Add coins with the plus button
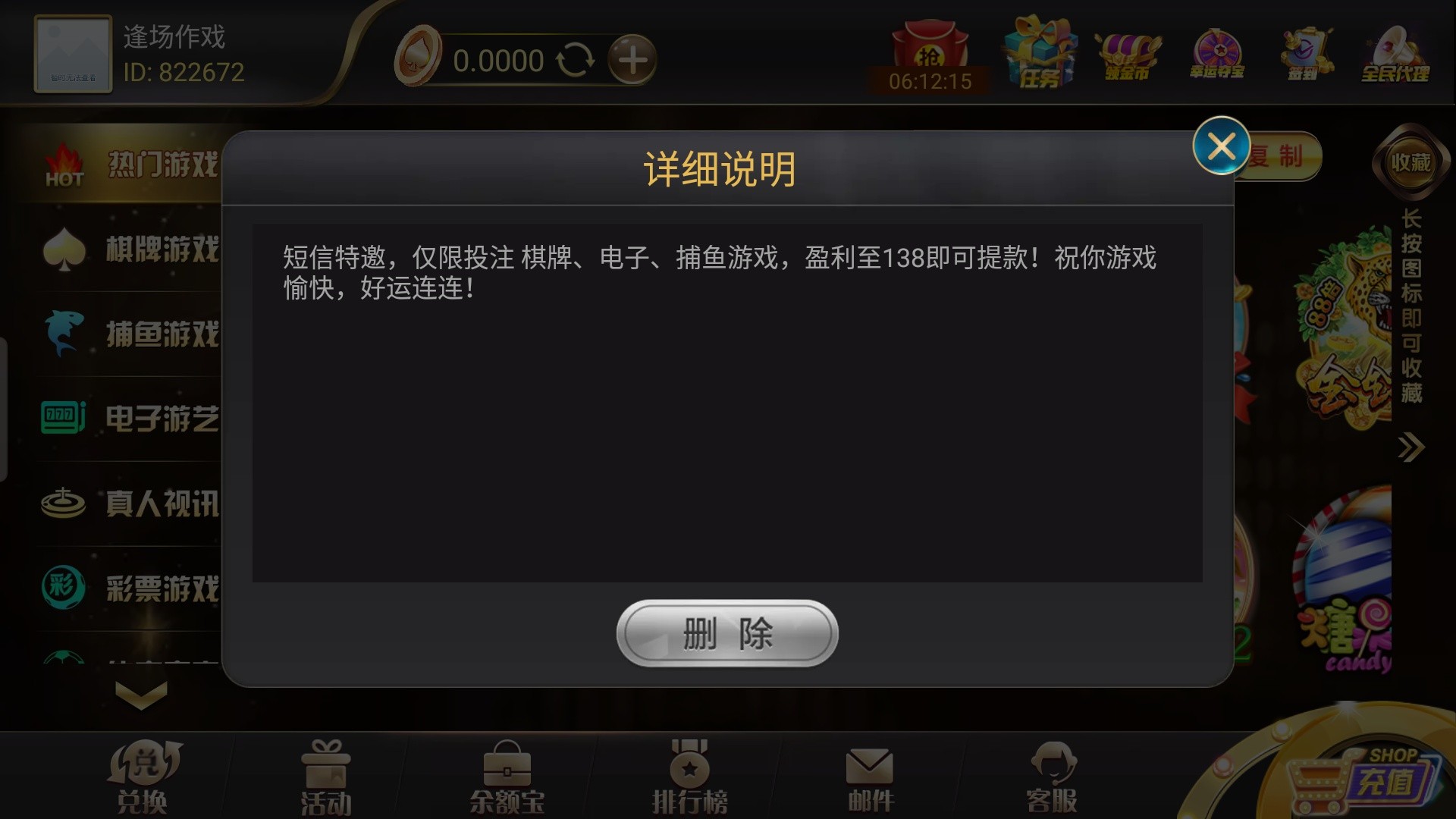 point(632,60)
